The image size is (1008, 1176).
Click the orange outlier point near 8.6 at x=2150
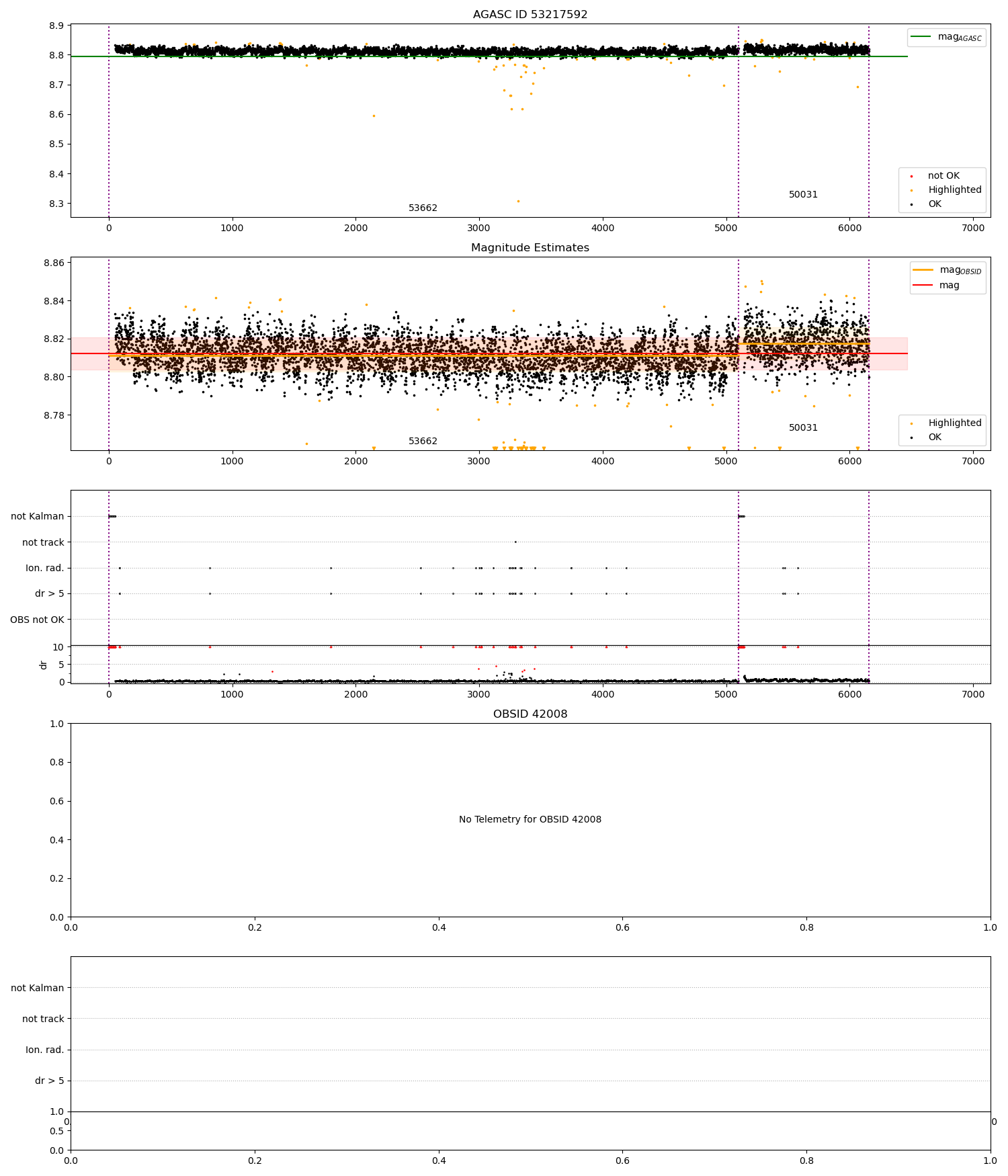374,116
